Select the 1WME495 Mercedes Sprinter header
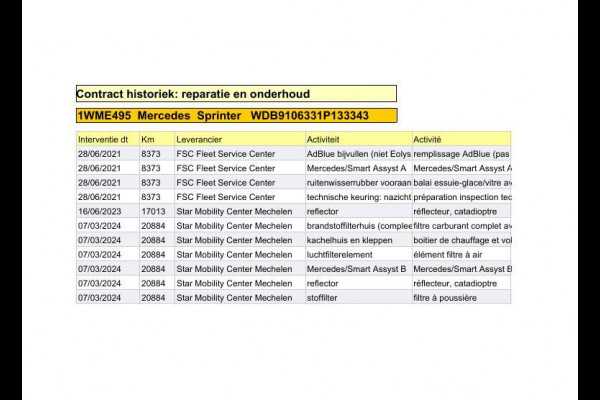 [x=235, y=116]
